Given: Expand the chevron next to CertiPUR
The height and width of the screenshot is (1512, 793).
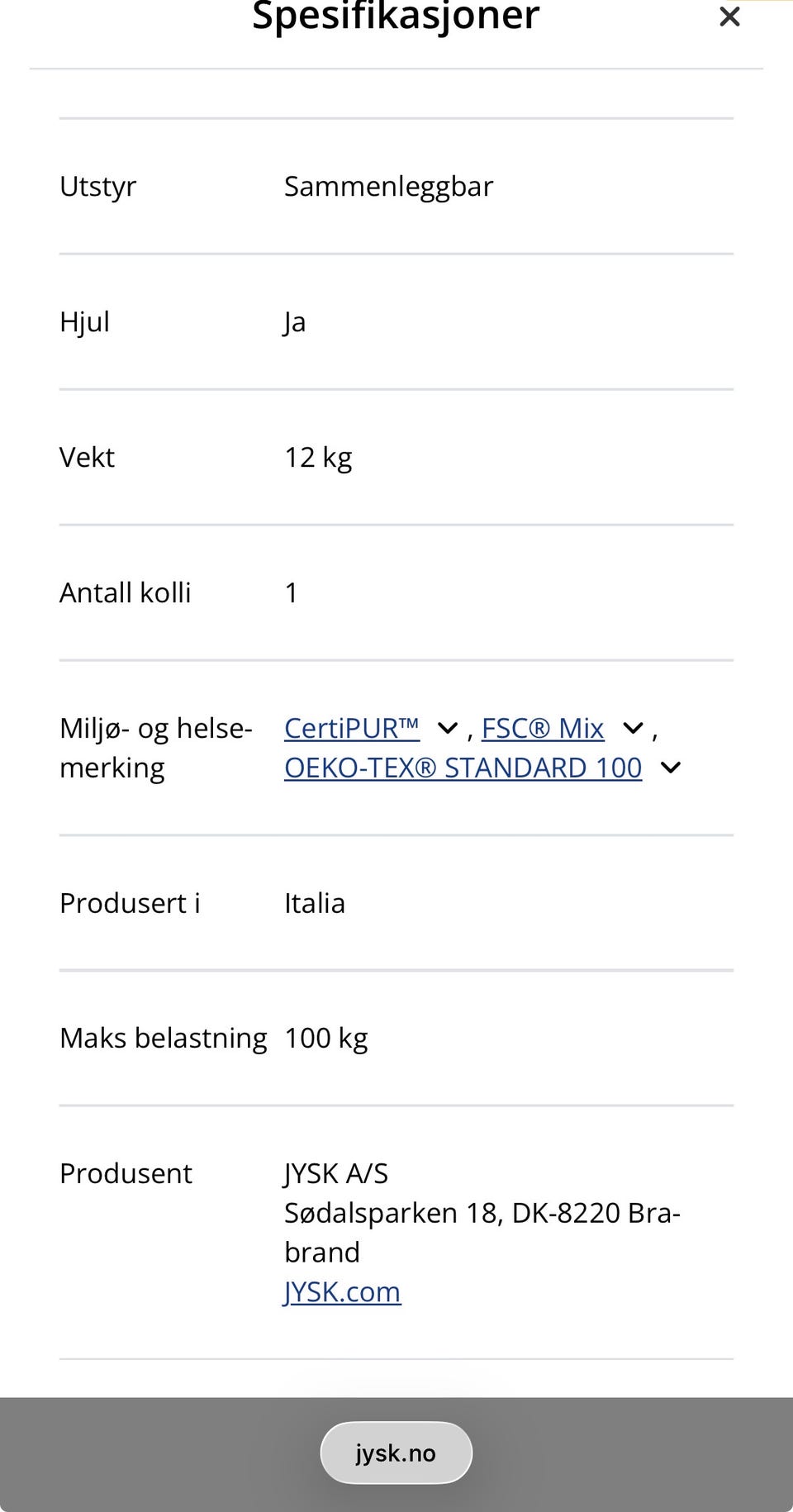Looking at the screenshot, I should click(448, 728).
